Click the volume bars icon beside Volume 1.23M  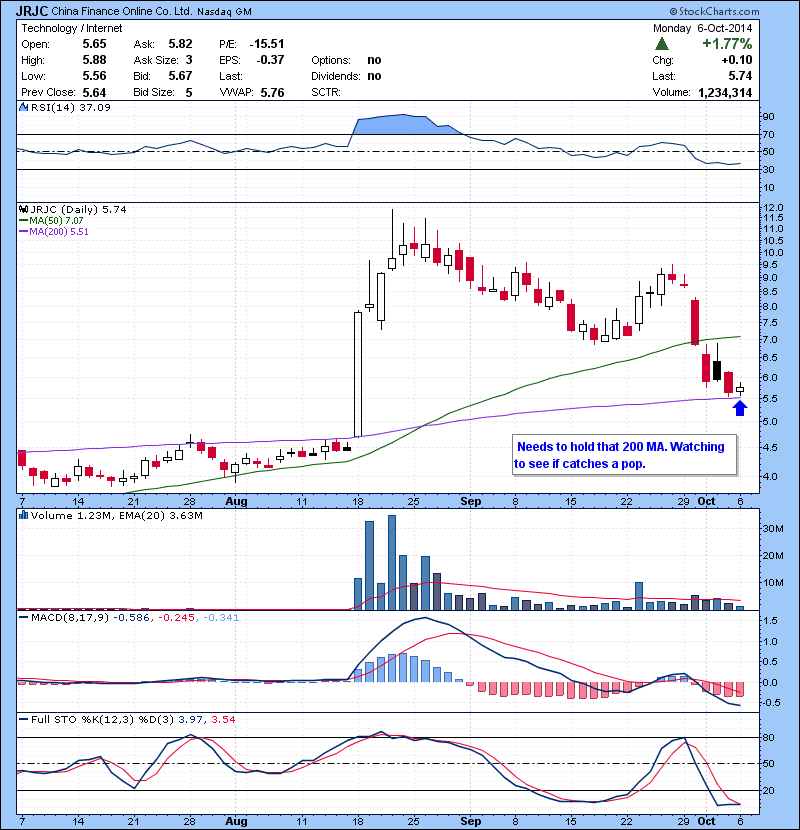23,515
